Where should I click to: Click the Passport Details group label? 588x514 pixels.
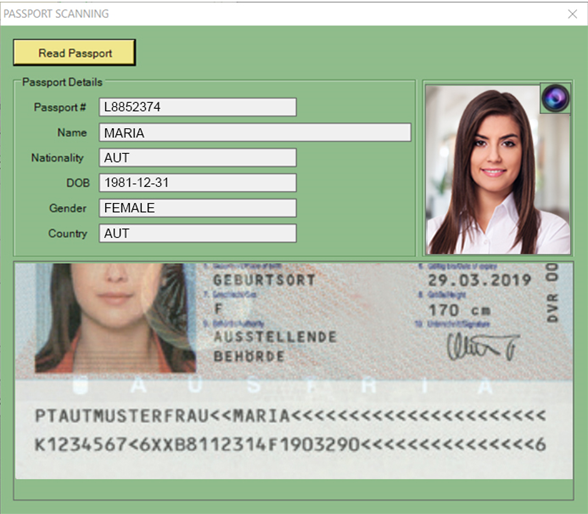point(62,82)
